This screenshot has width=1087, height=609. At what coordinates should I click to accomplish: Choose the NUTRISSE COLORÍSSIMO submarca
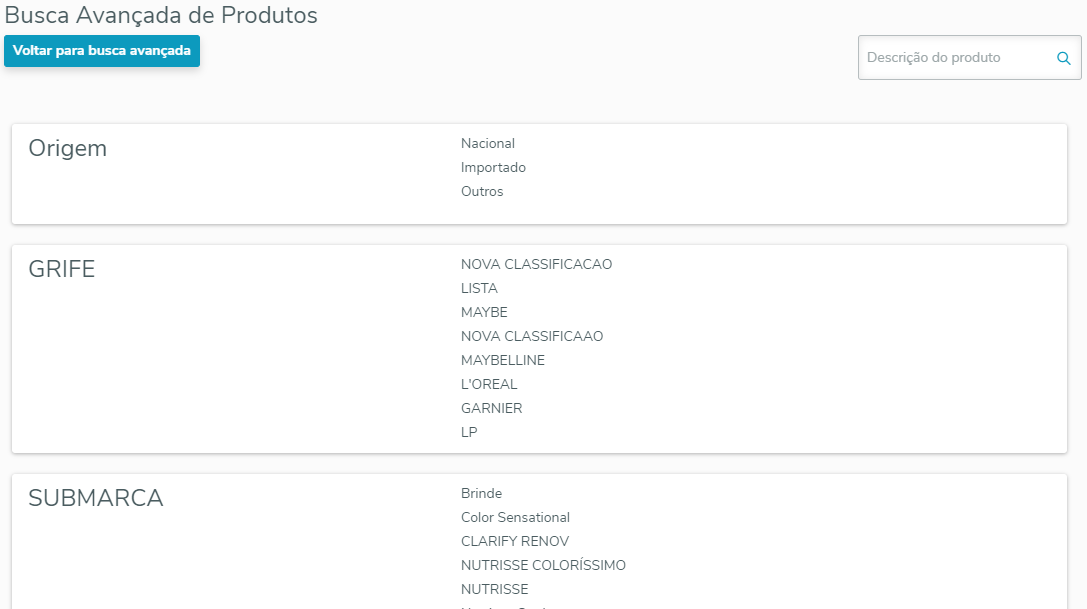point(543,566)
